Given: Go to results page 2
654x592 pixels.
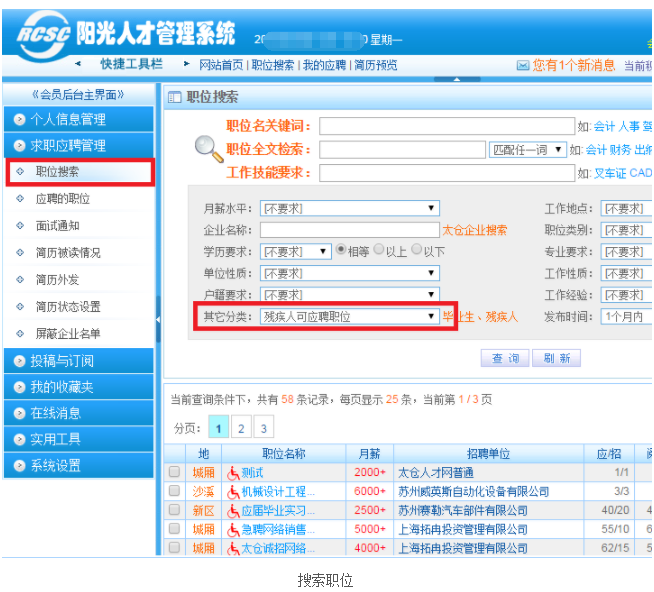Looking at the screenshot, I should point(241,427).
